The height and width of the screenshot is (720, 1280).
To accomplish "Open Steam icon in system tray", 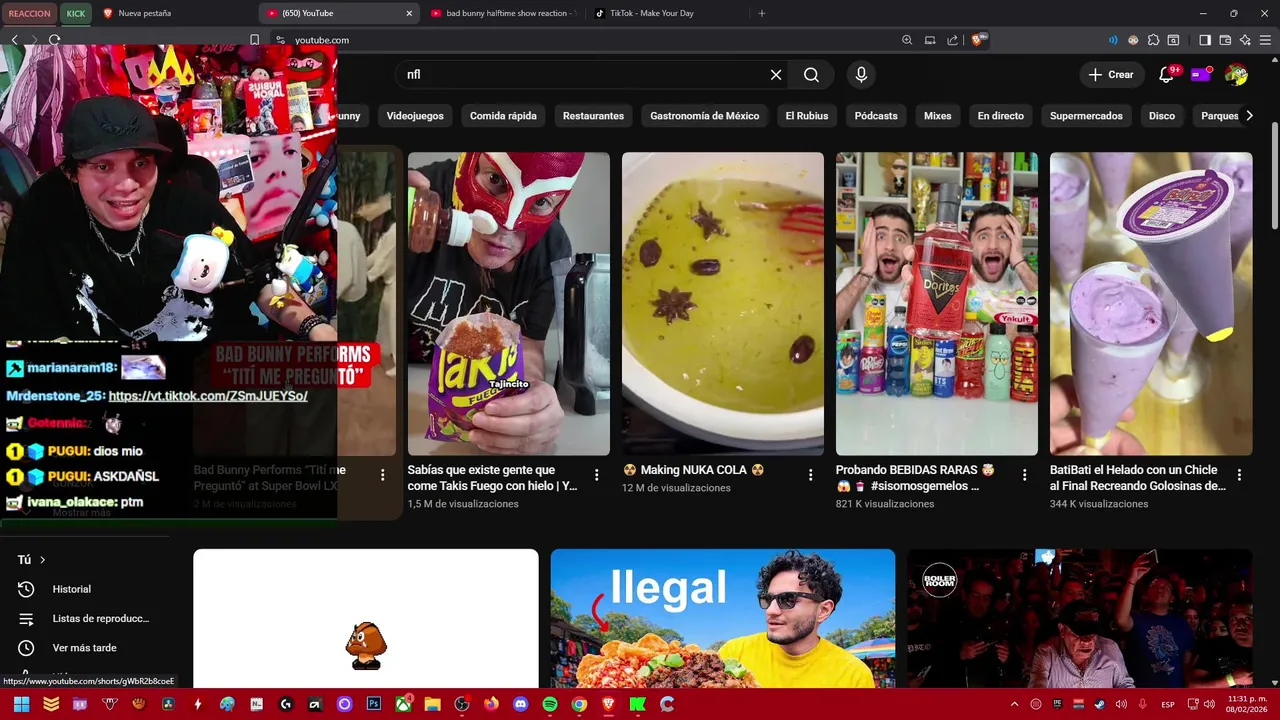I will click(x=1100, y=704).
